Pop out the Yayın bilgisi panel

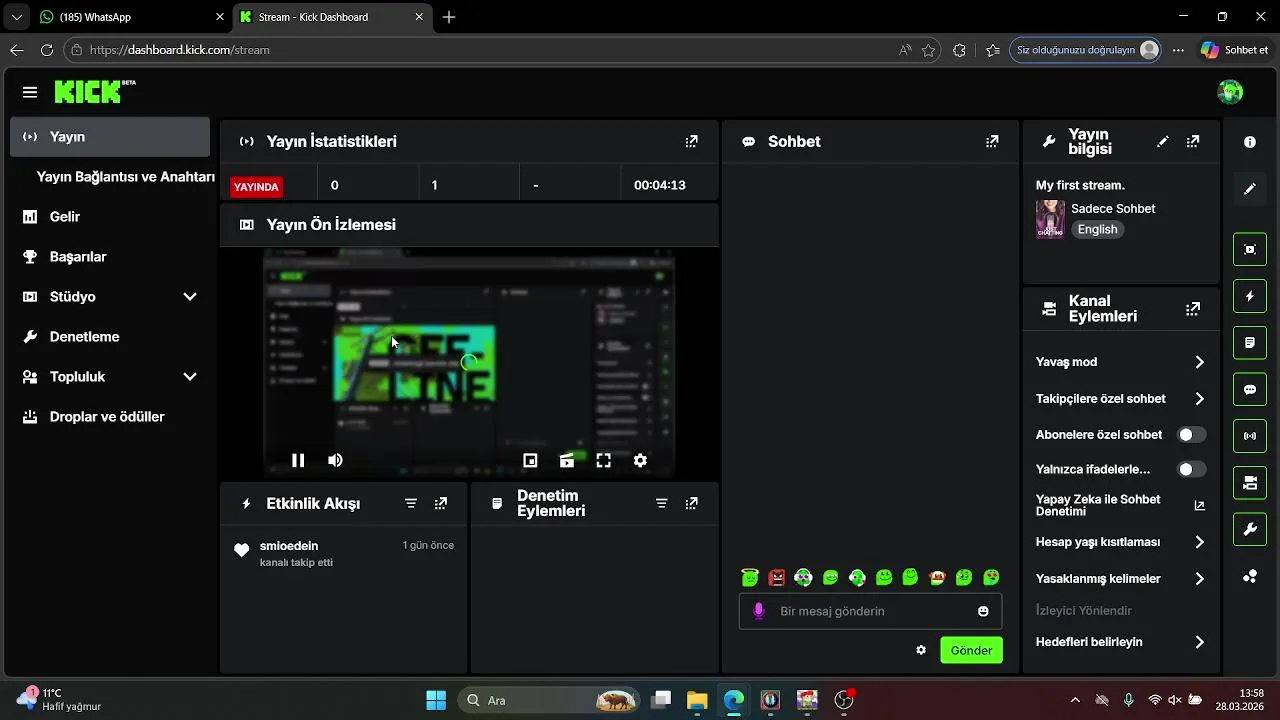click(1193, 142)
